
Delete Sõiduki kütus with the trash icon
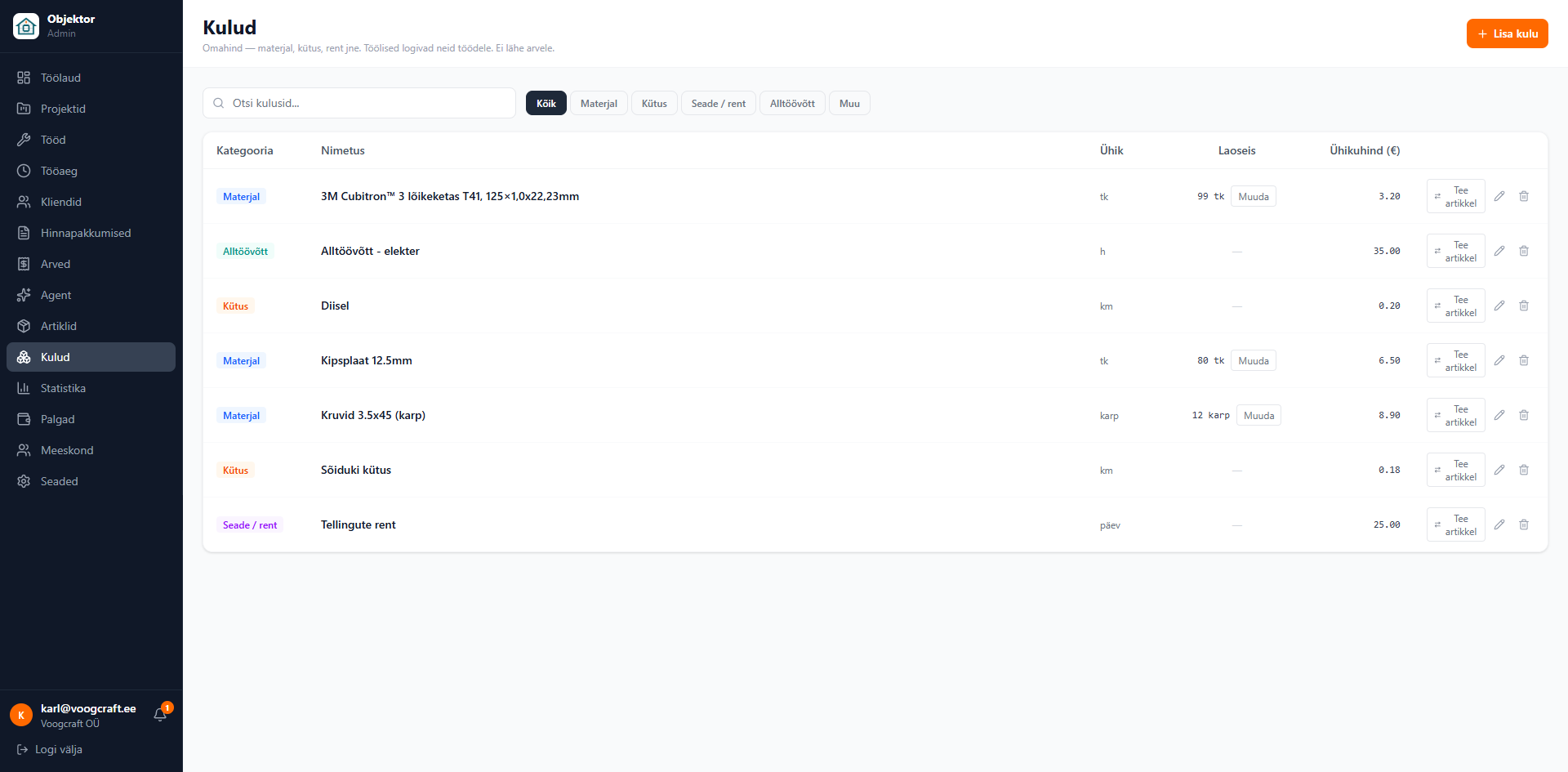[1524, 470]
